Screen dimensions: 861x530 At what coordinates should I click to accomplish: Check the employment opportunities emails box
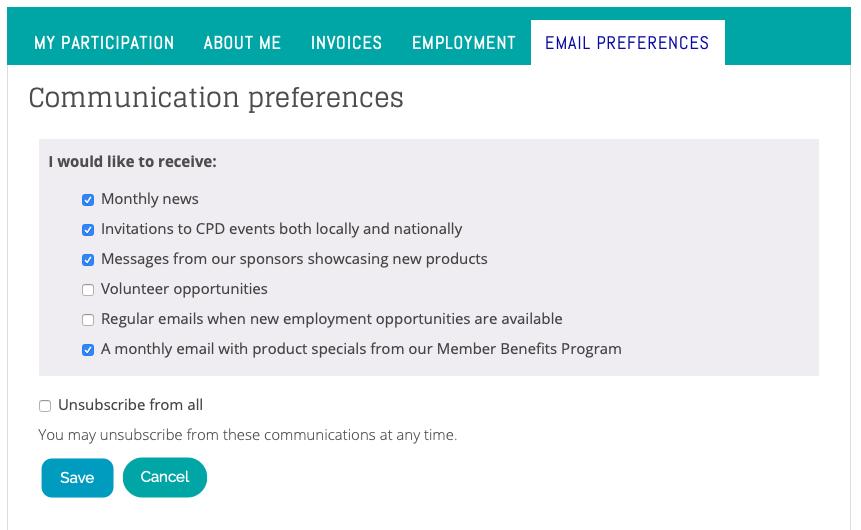(88, 320)
